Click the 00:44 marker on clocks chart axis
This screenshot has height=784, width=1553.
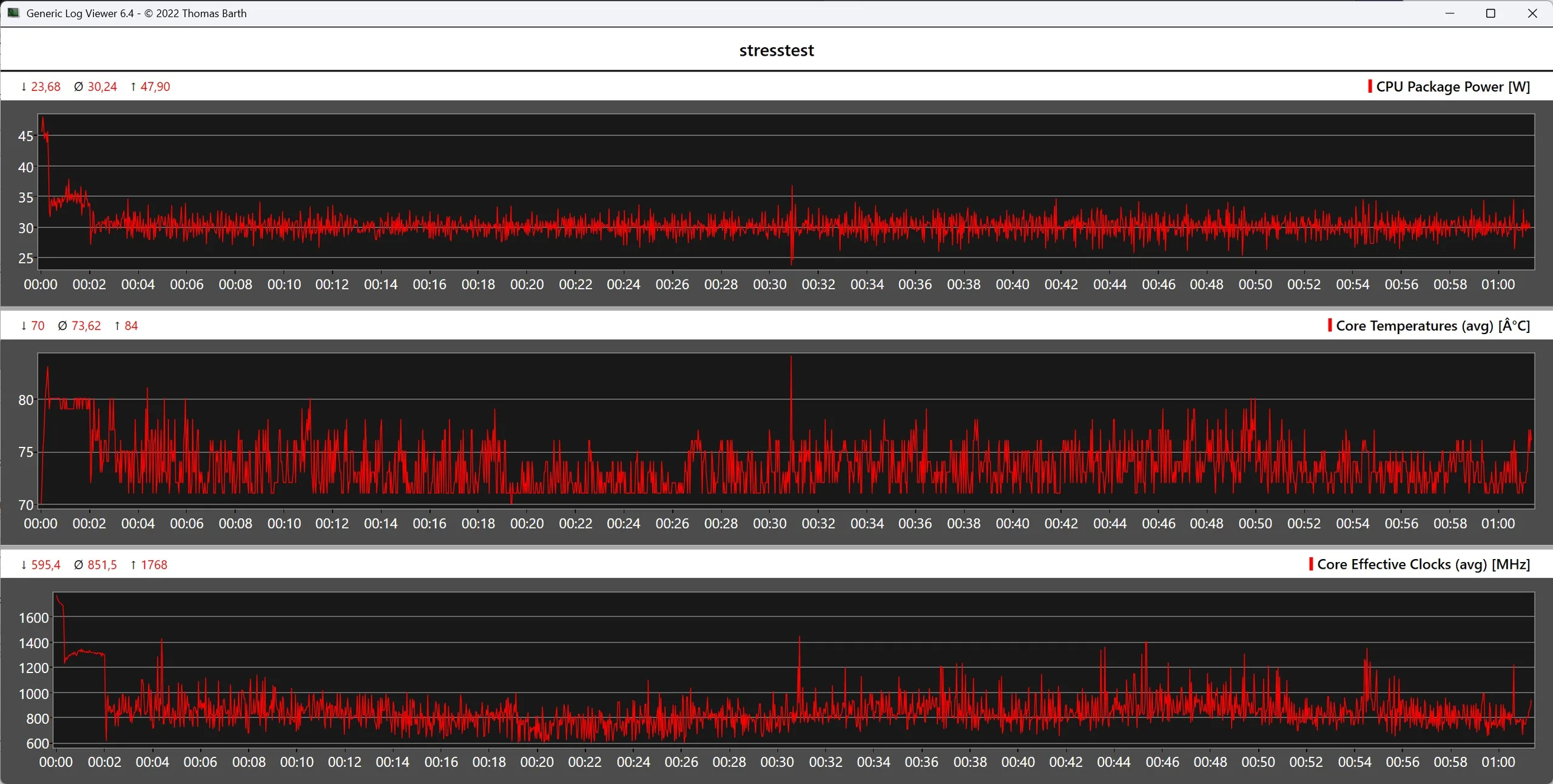1114,762
